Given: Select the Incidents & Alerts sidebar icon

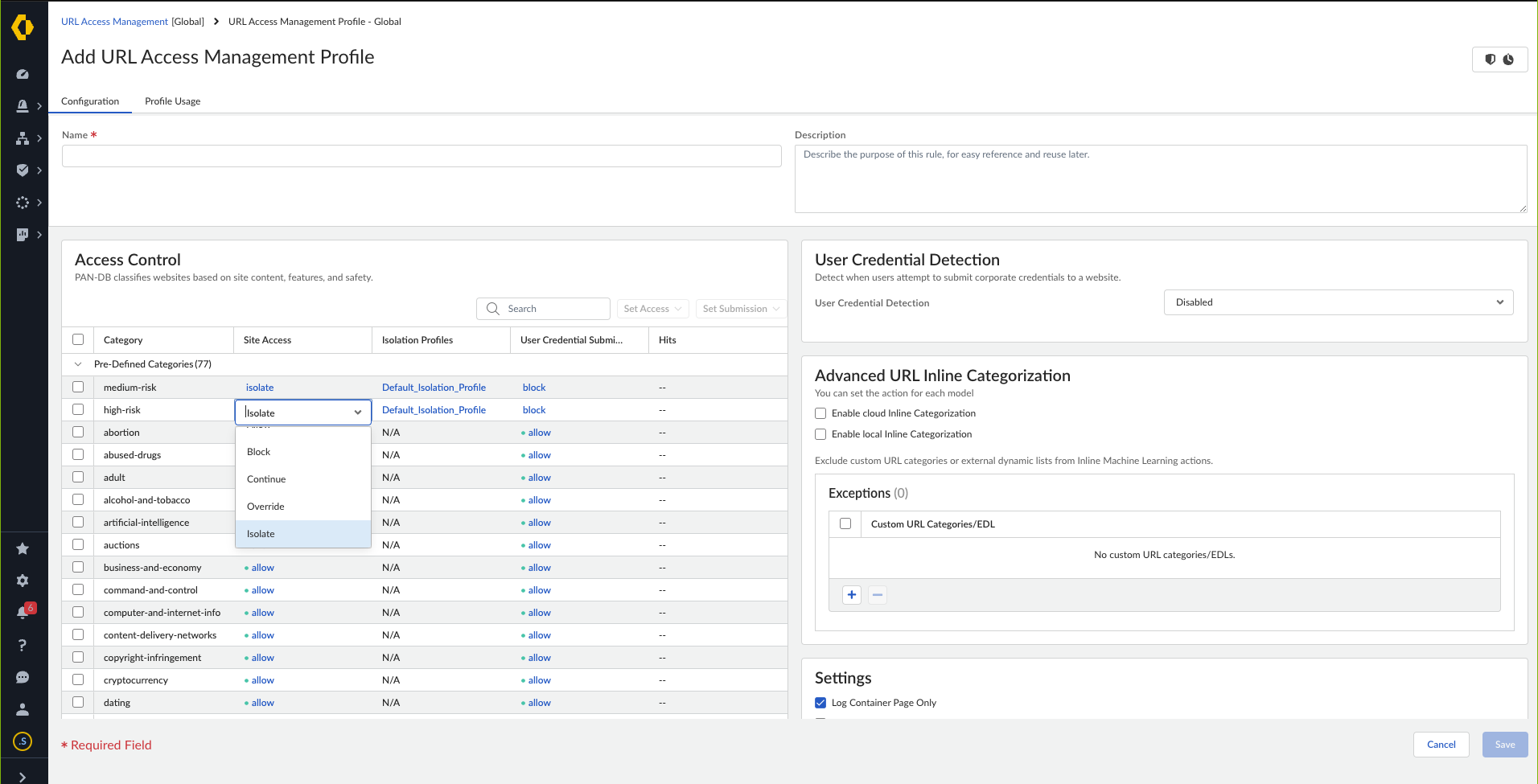Looking at the screenshot, I should 23,105.
